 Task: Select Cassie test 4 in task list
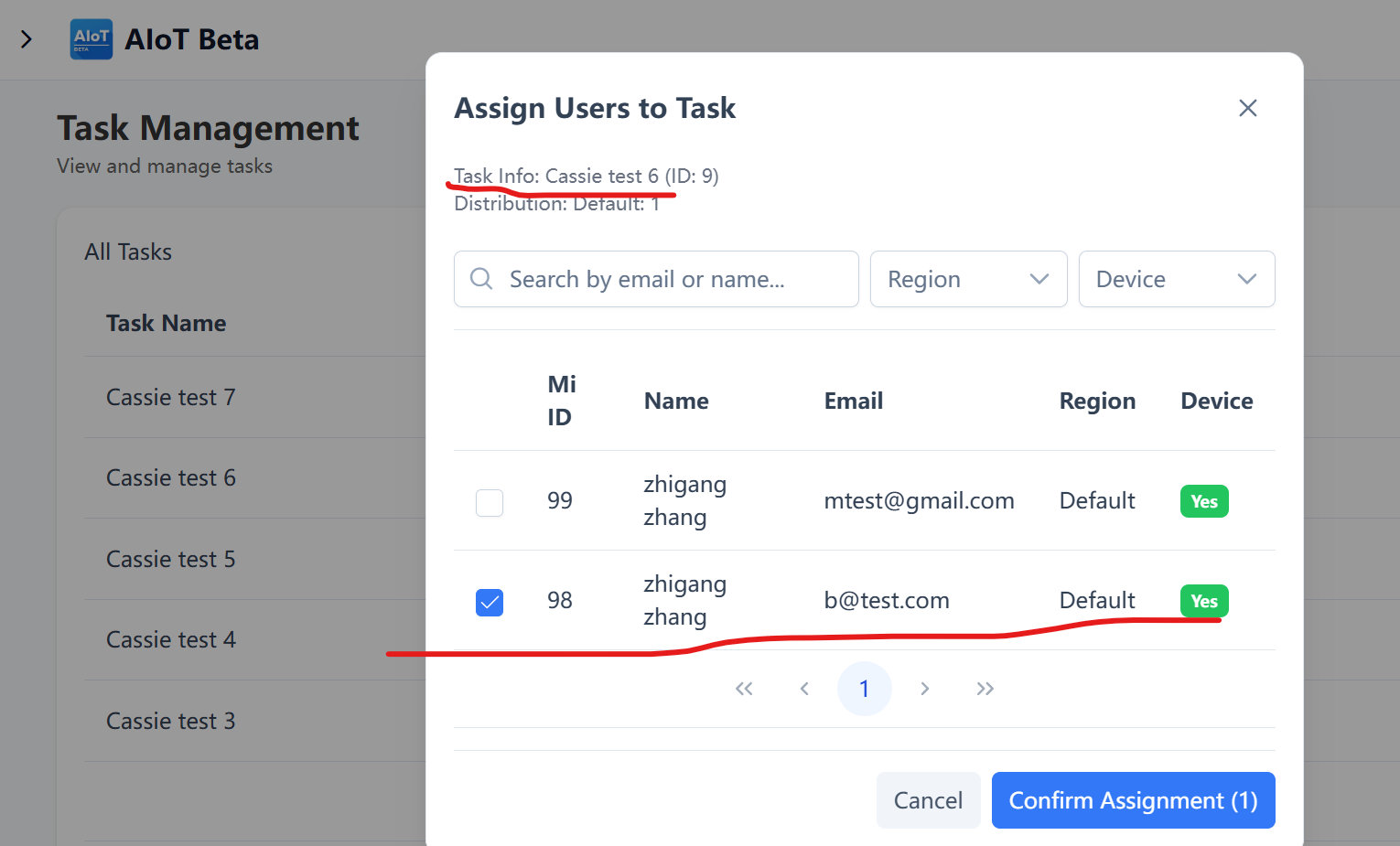coord(171,639)
